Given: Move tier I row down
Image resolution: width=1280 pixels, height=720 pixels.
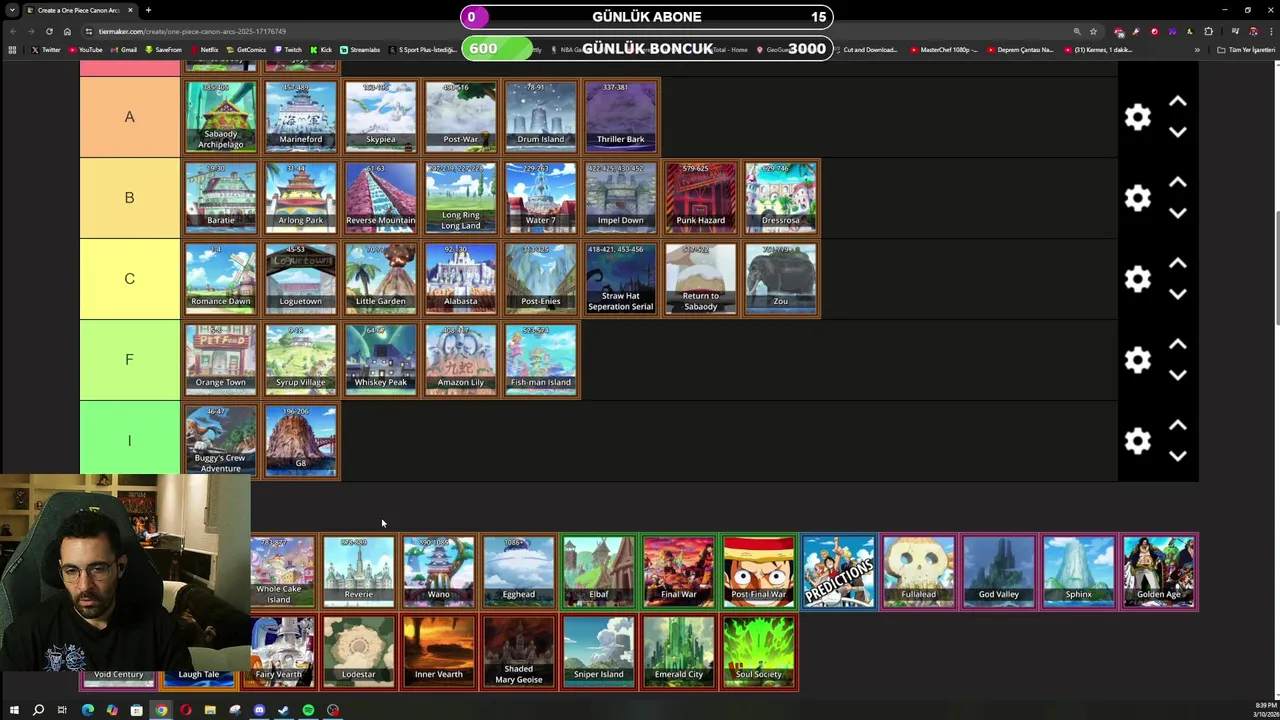Looking at the screenshot, I should [x=1178, y=456].
